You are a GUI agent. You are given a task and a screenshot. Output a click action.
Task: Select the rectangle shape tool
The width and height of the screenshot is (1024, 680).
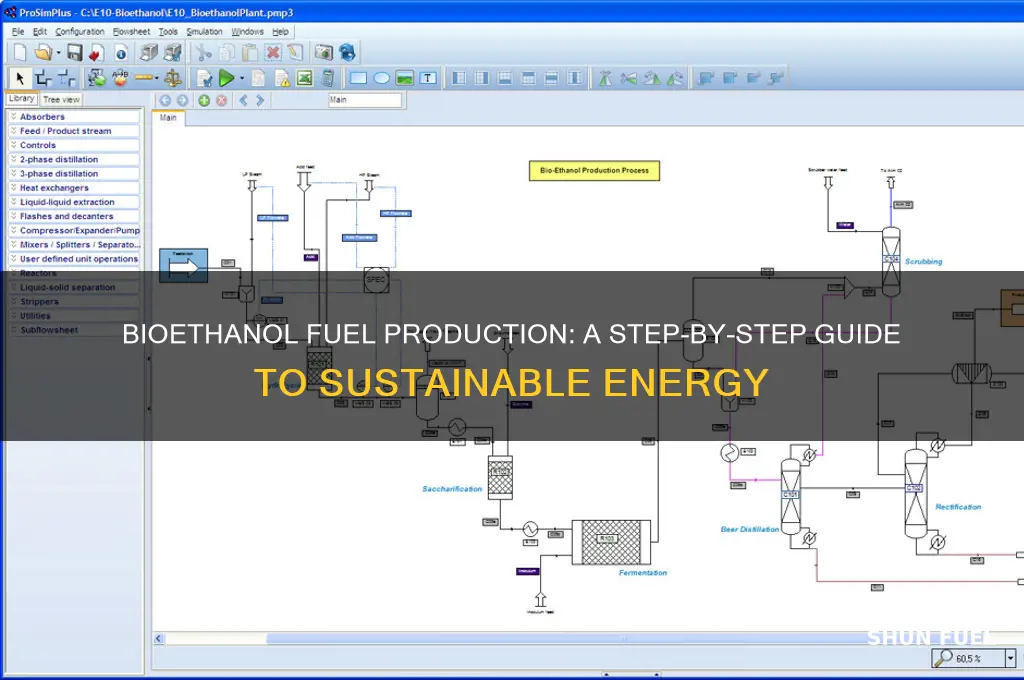point(358,78)
